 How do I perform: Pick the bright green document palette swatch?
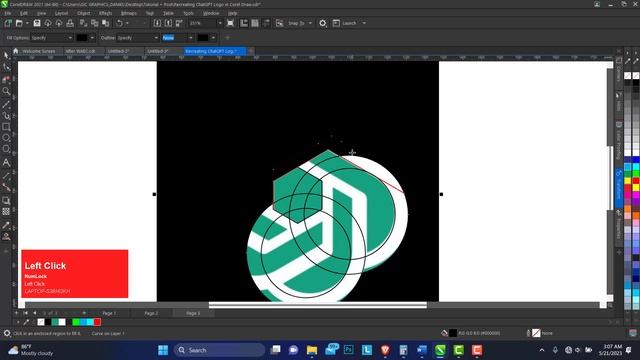[76, 322]
